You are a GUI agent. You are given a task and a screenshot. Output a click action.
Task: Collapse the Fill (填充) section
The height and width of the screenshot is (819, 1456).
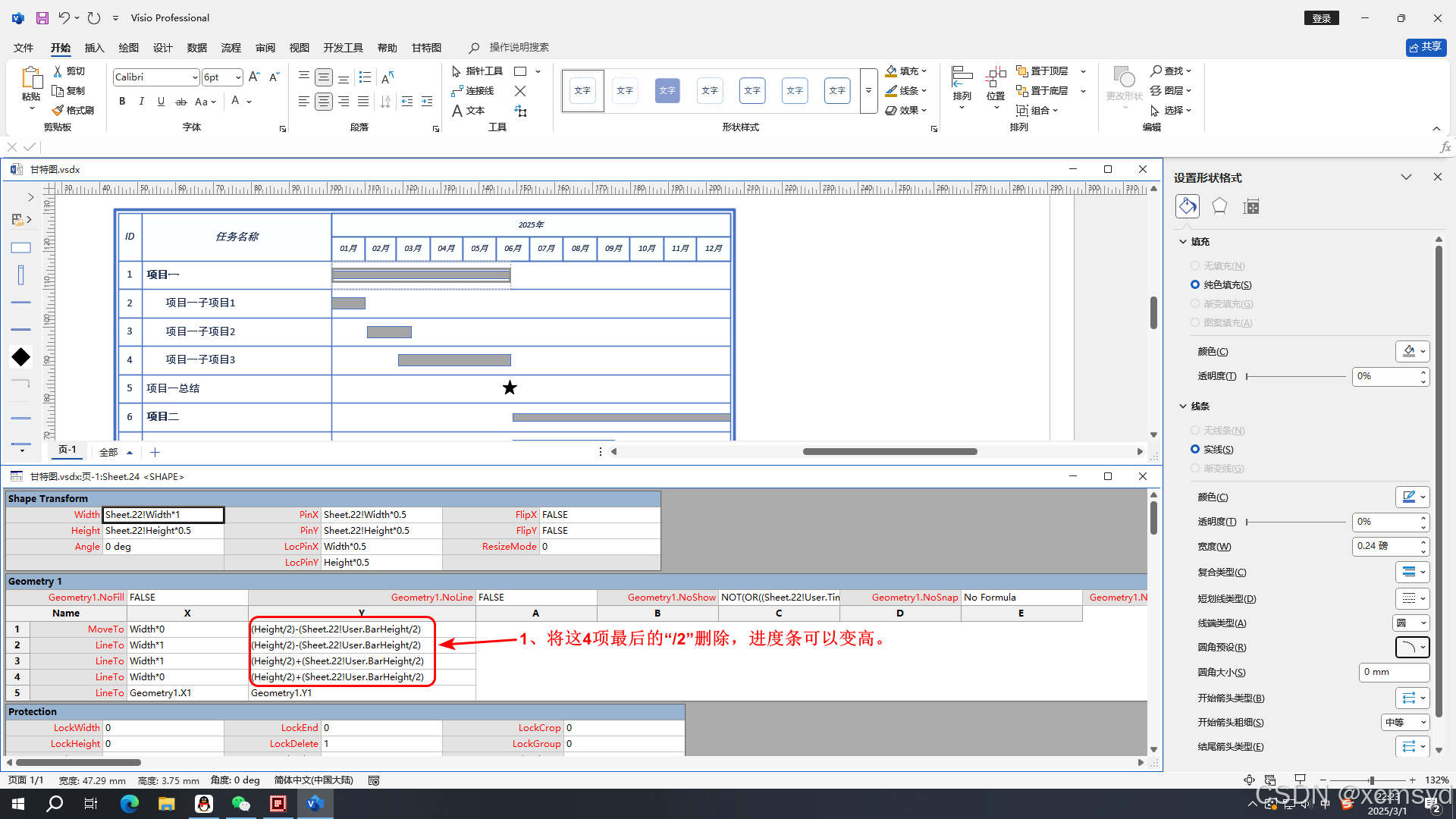coord(1183,241)
